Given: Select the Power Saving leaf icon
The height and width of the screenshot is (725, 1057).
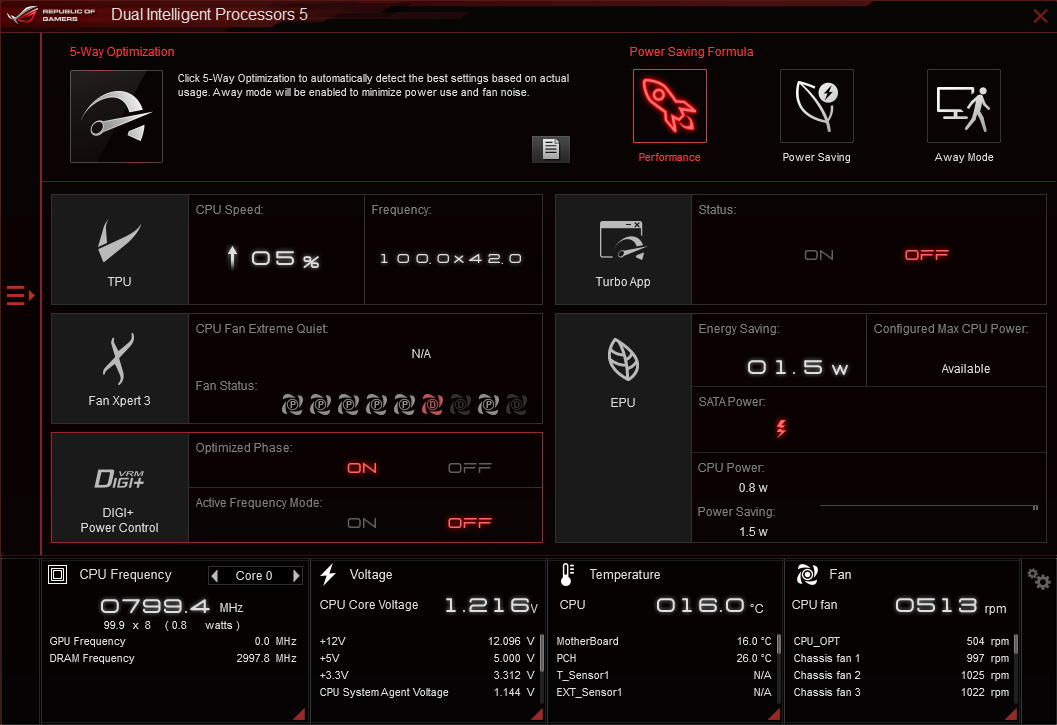Looking at the screenshot, I should pyautogui.click(x=816, y=106).
